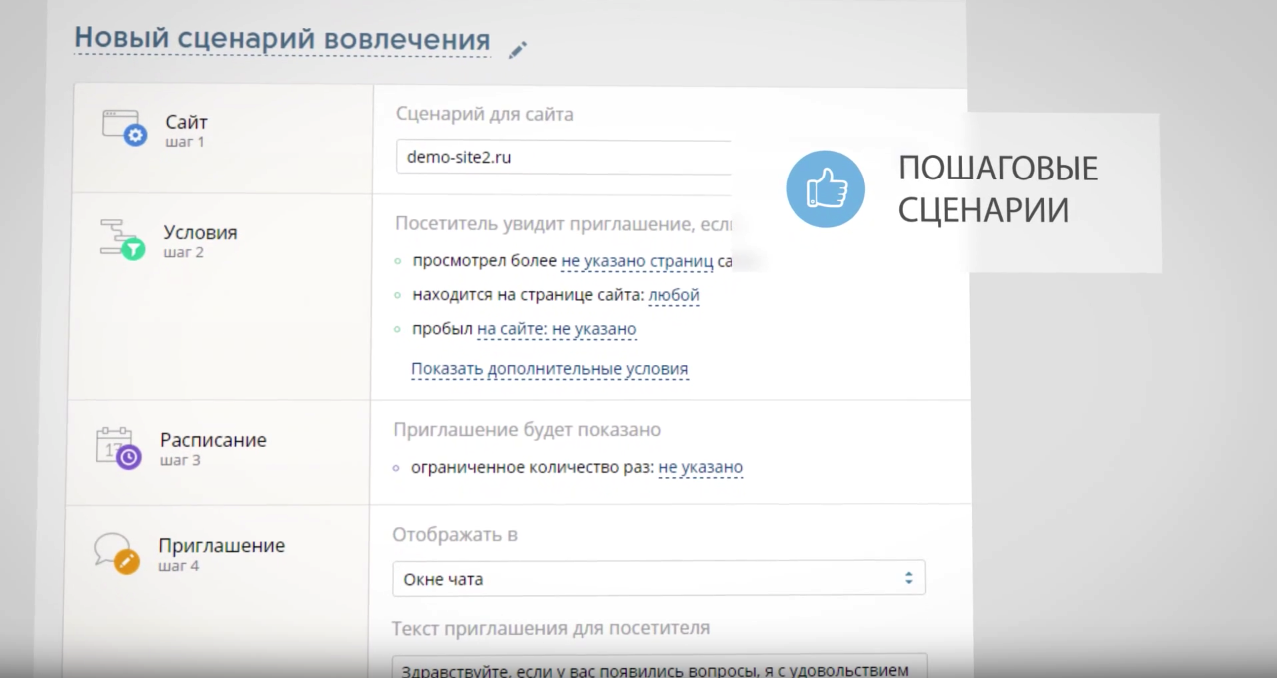
Task: Click the pencil icon to rename scenario
Action: tap(517, 50)
